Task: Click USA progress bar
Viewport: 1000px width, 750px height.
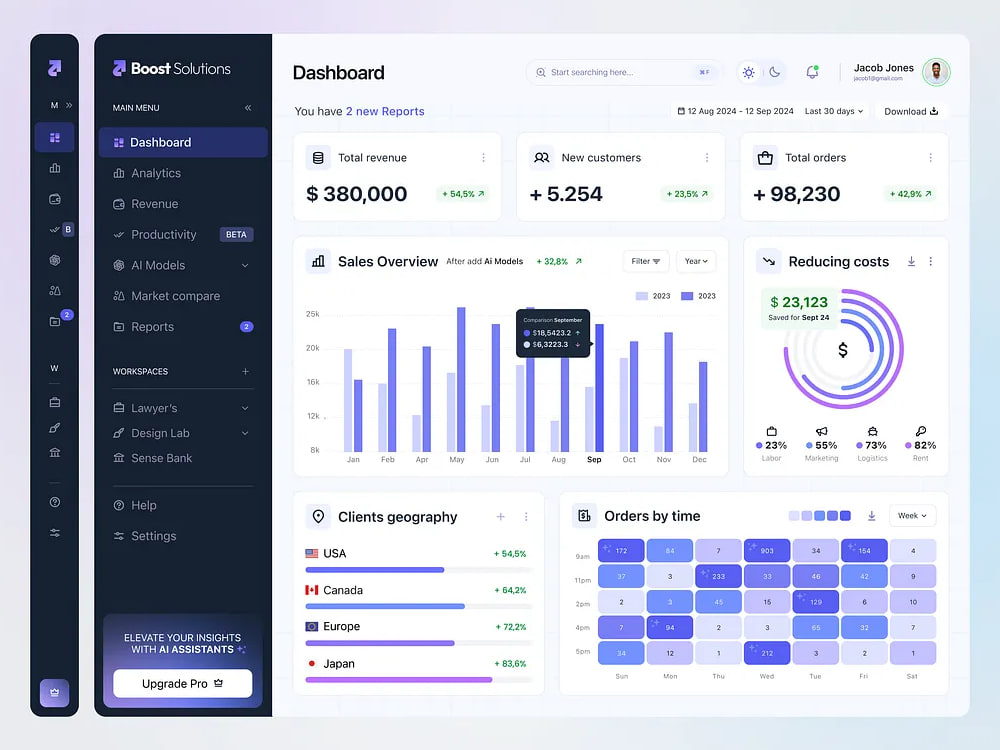Action: tap(418, 570)
